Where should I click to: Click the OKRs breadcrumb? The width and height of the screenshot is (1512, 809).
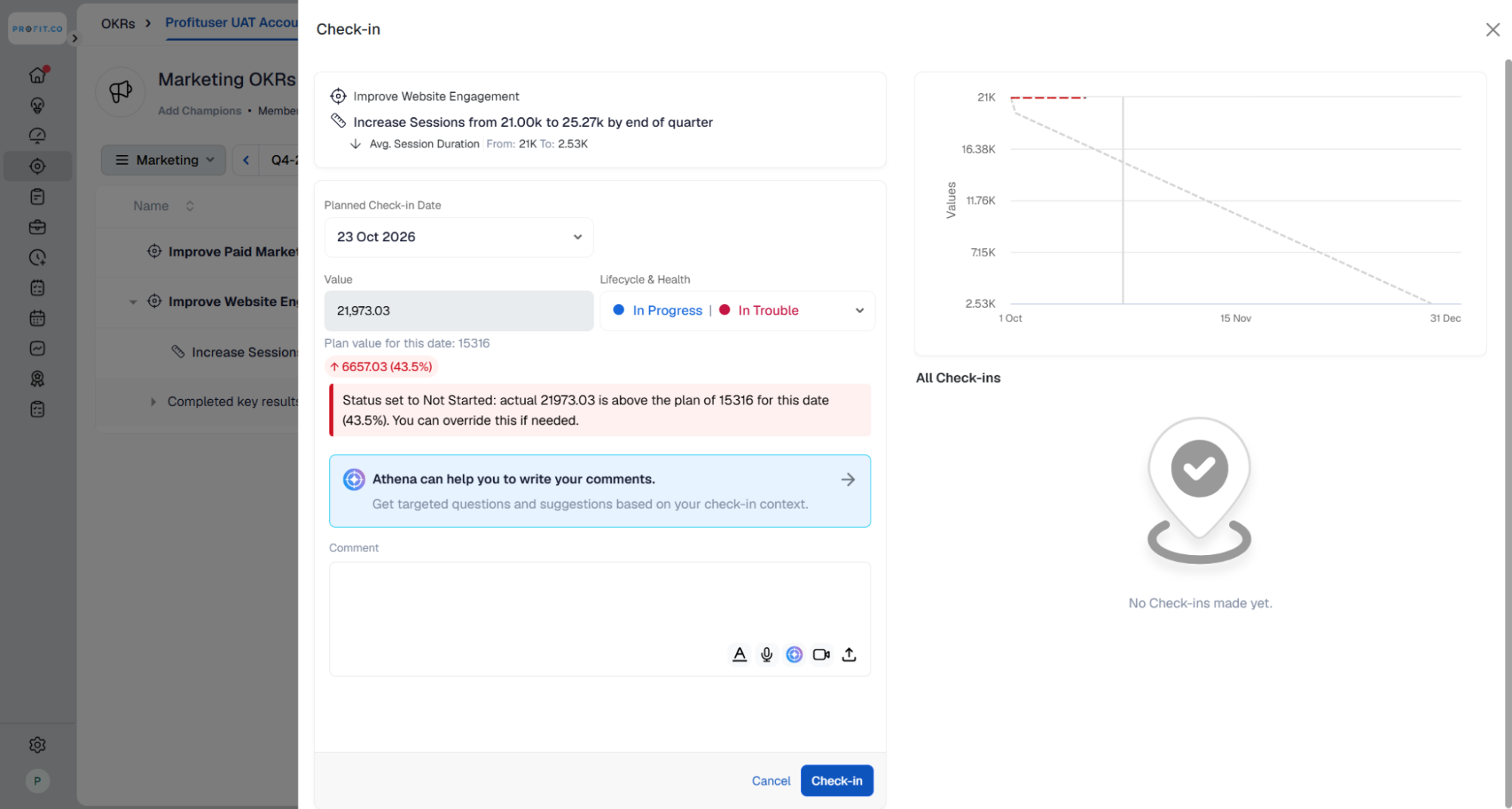[118, 23]
